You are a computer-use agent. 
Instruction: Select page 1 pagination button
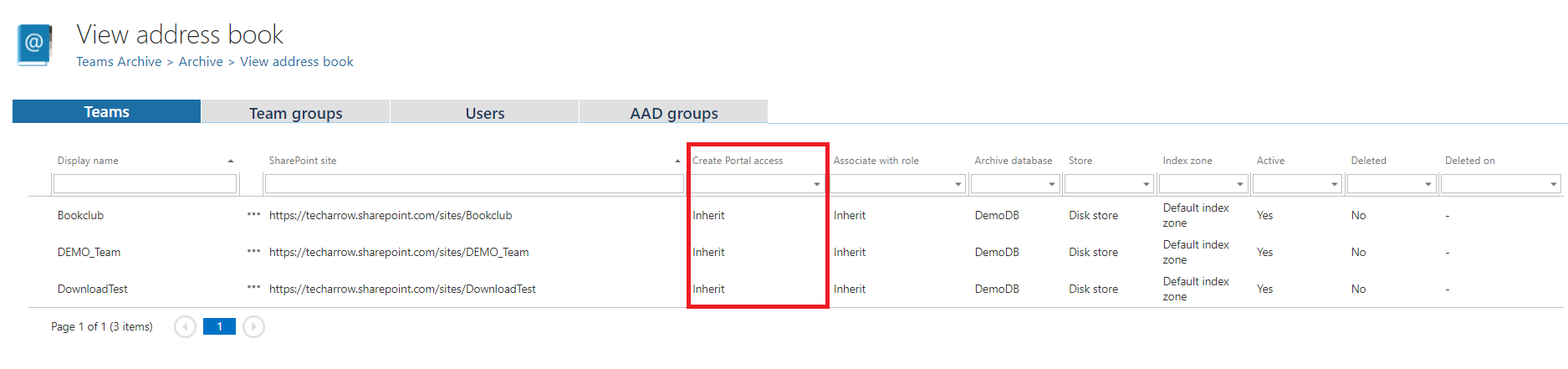click(x=219, y=326)
